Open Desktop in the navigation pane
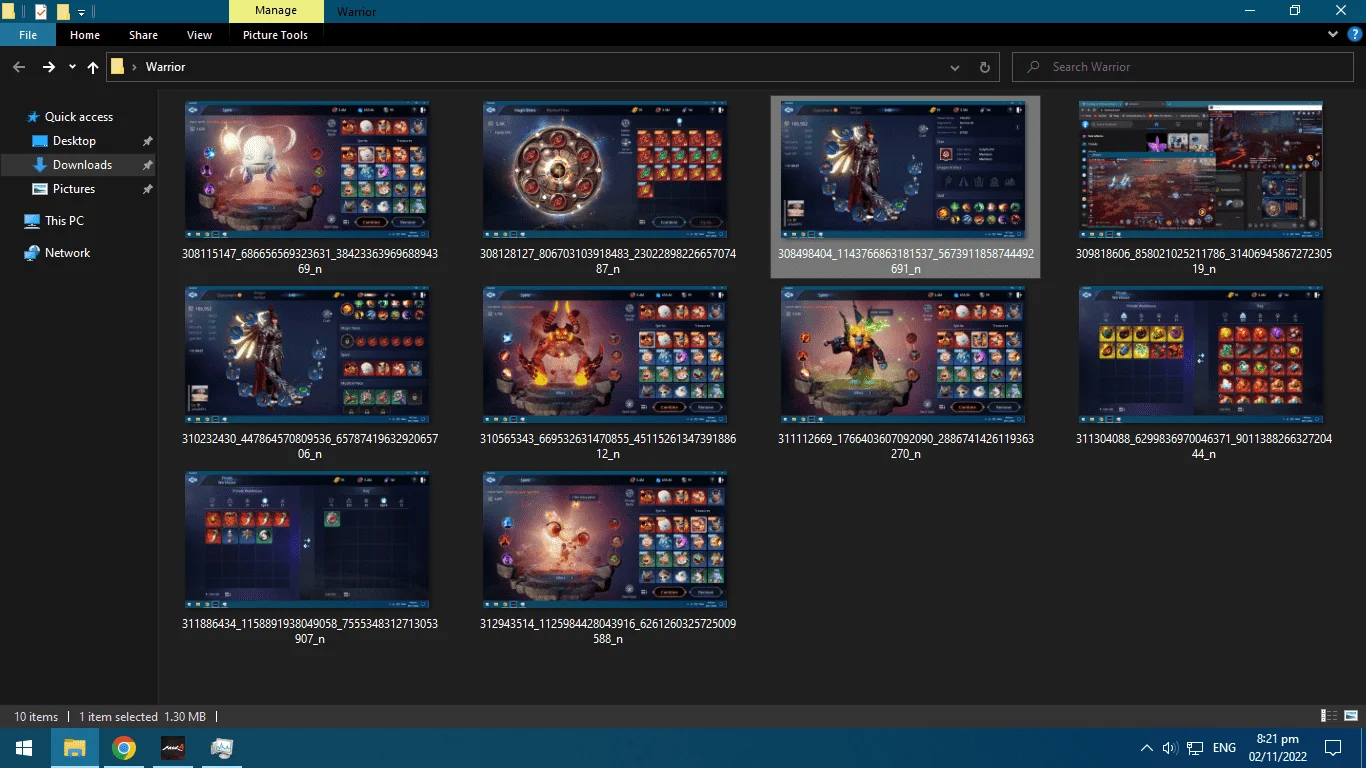The height and width of the screenshot is (768, 1366). [75, 141]
